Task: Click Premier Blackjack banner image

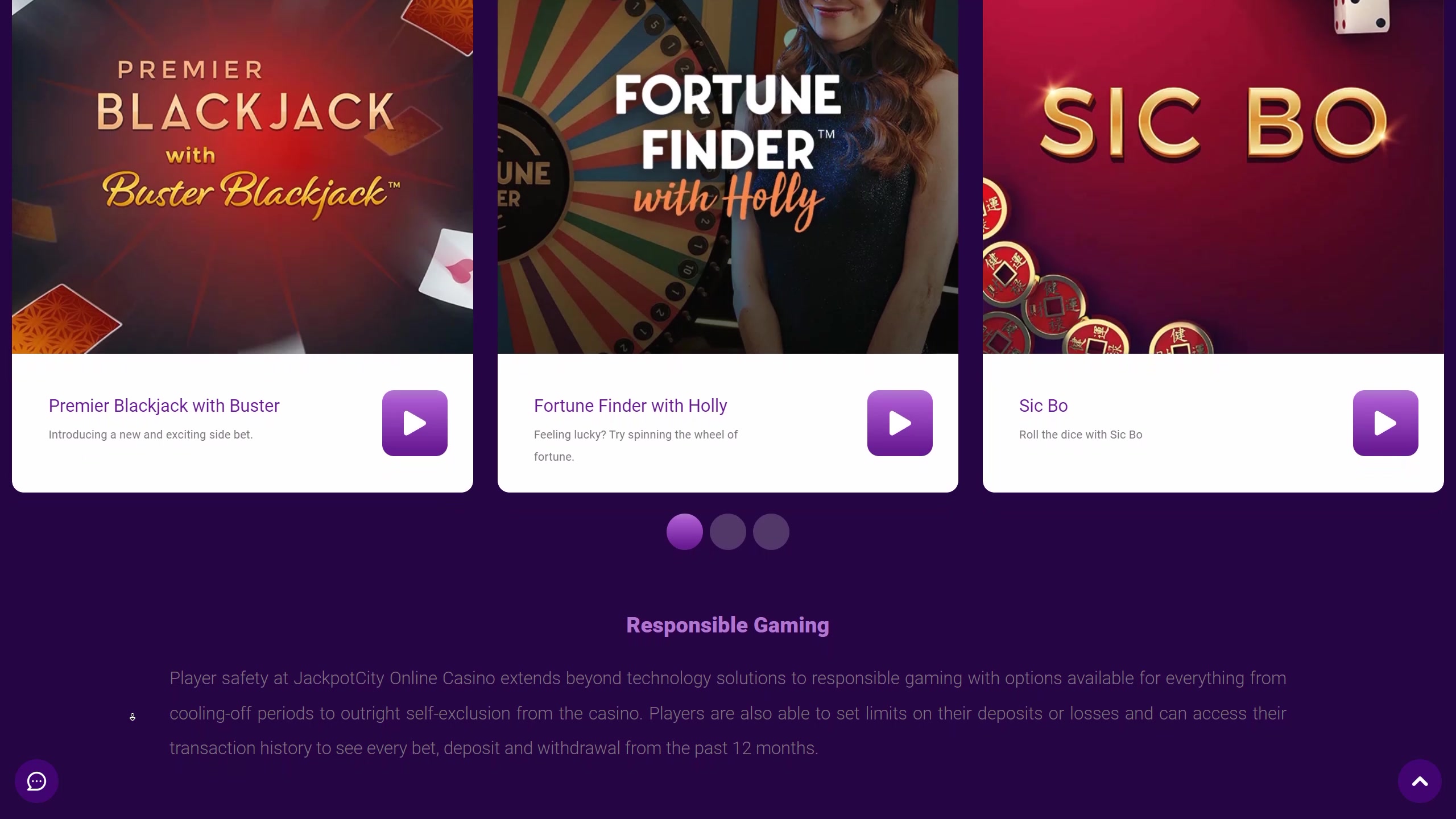Action: pos(242,176)
